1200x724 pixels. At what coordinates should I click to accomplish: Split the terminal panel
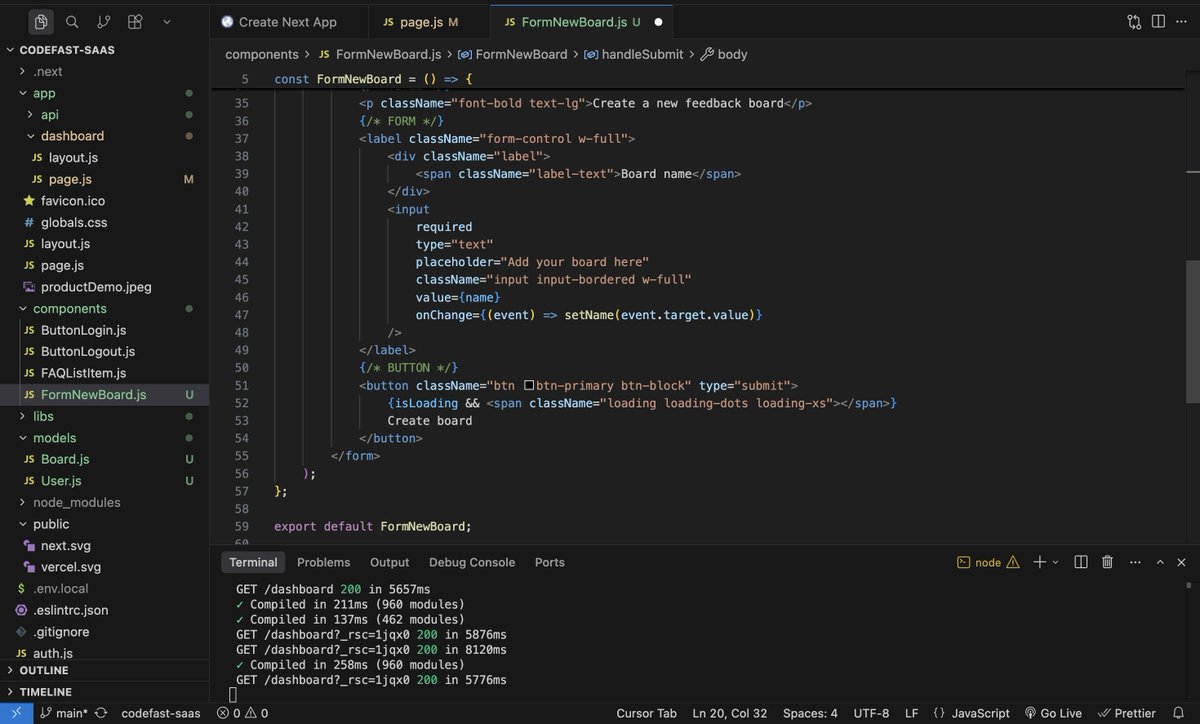pyautogui.click(x=1081, y=562)
